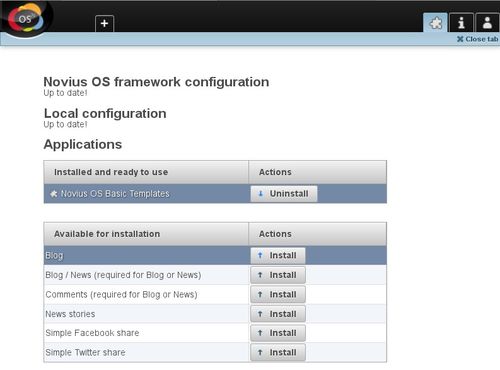Install Blog / News application
500x370 pixels.
(x=278, y=275)
